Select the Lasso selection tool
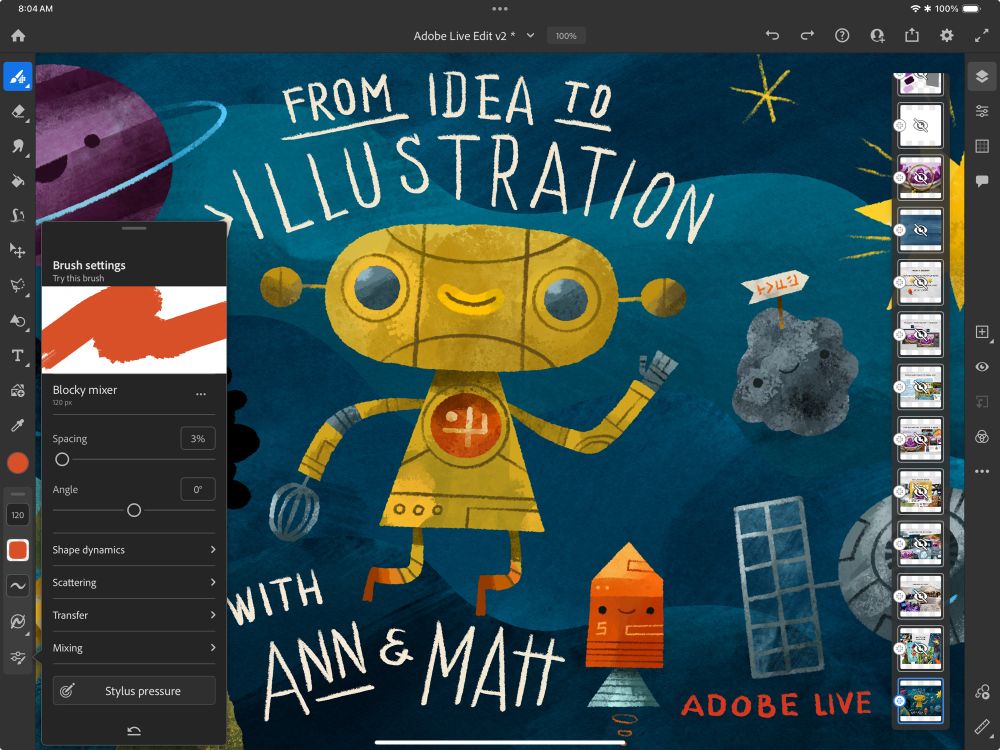Screen dimensions: 1000x750 click(18, 285)
